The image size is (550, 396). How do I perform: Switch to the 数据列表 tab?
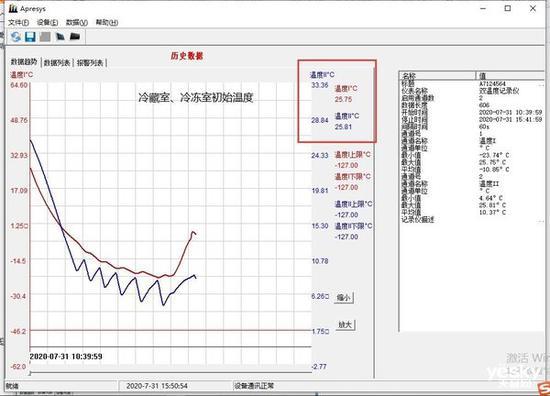pos(57,63)
